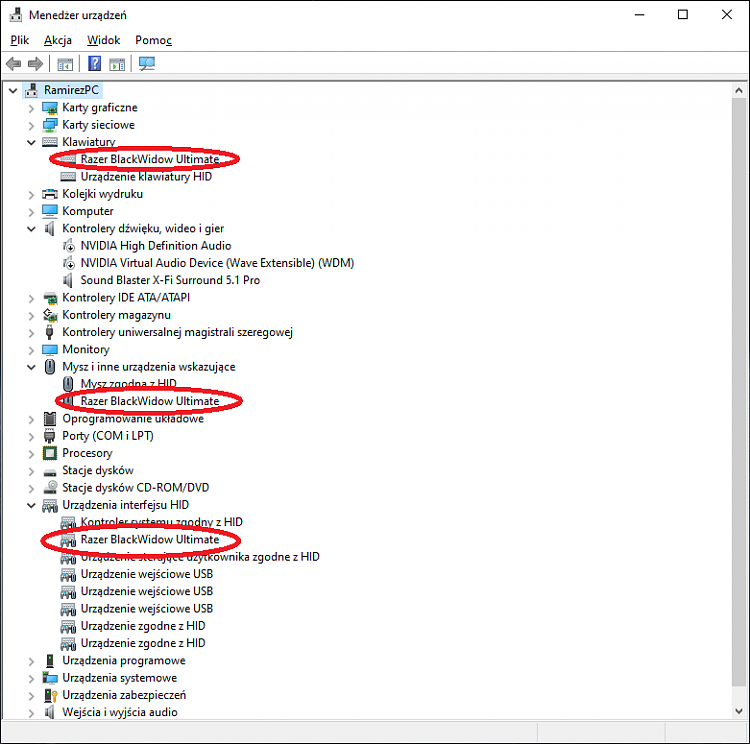Open the Akcja menu
This screenshot has width=750, height=744.
(58, 40)
